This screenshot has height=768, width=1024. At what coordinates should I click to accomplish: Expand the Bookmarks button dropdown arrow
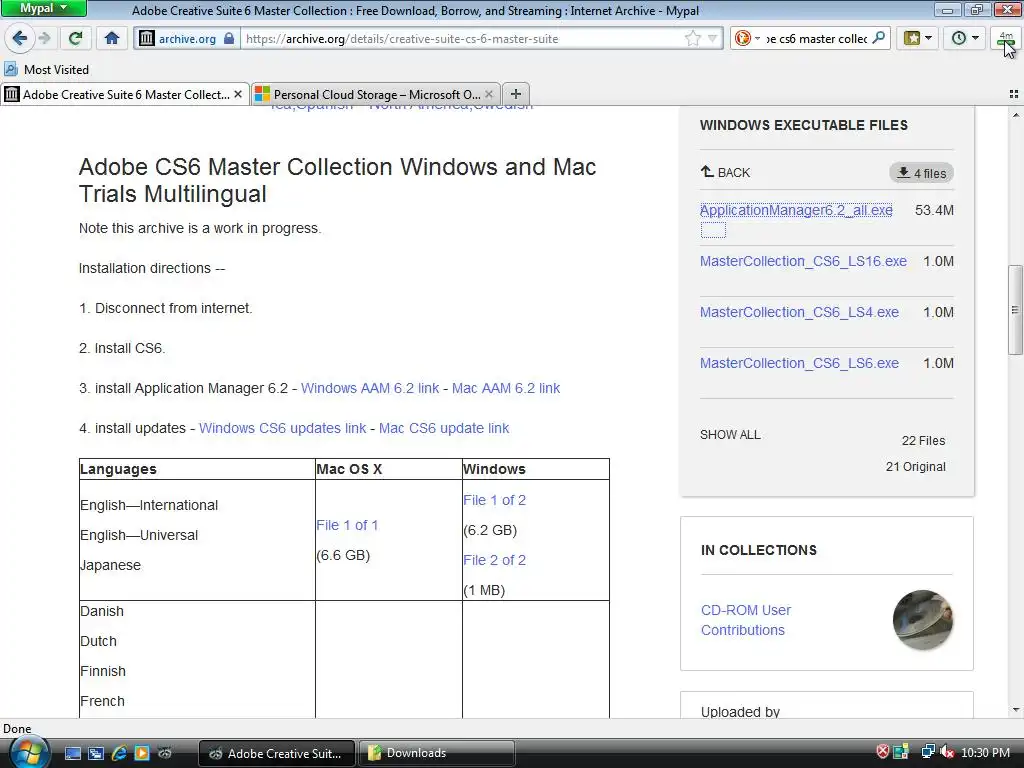(x=929, y=38)
